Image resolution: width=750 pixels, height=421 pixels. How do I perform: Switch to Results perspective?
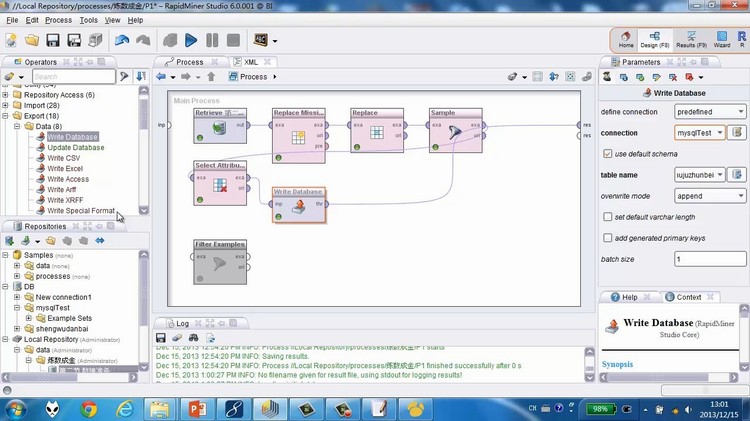(691, 39)
